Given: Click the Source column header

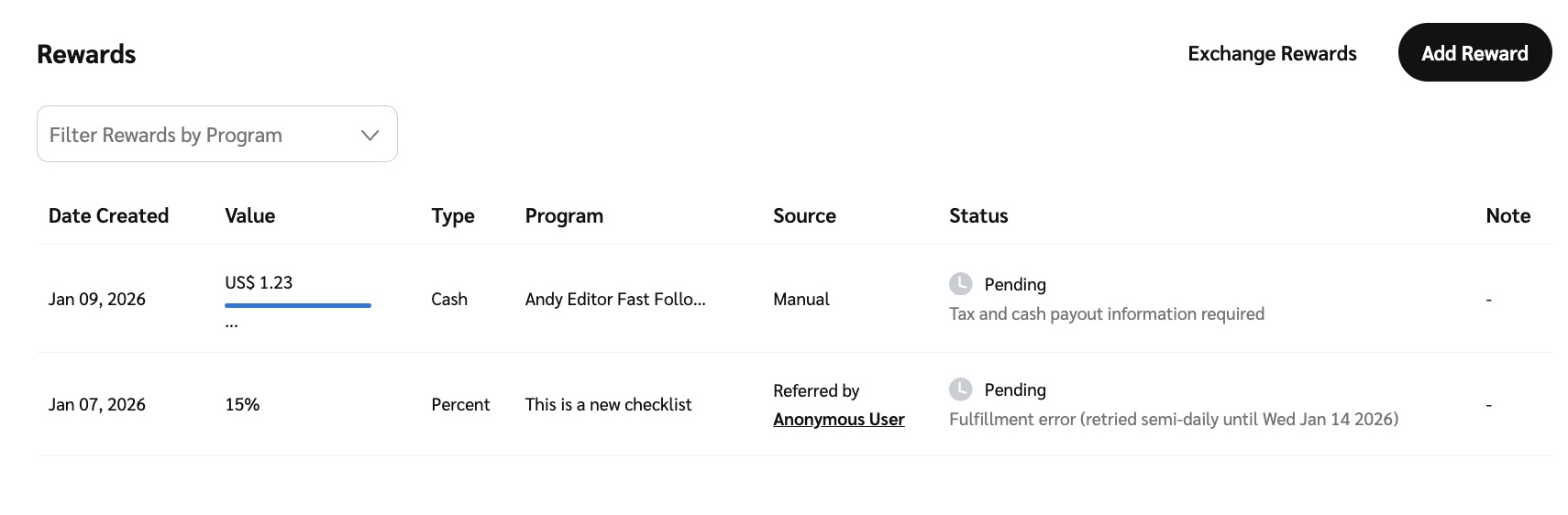Looking at the screenshot, I should tap(804, 216).
